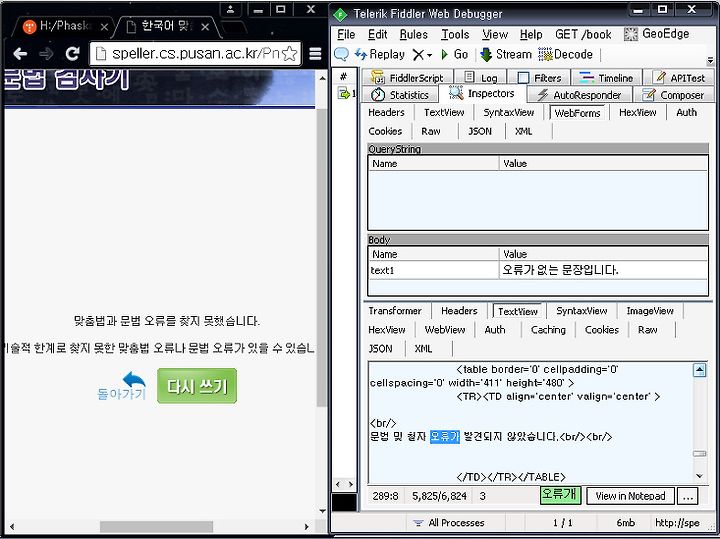Click the green 다시 쓰기 button
This screenshot has width=720, height=539.
[197, 386]
